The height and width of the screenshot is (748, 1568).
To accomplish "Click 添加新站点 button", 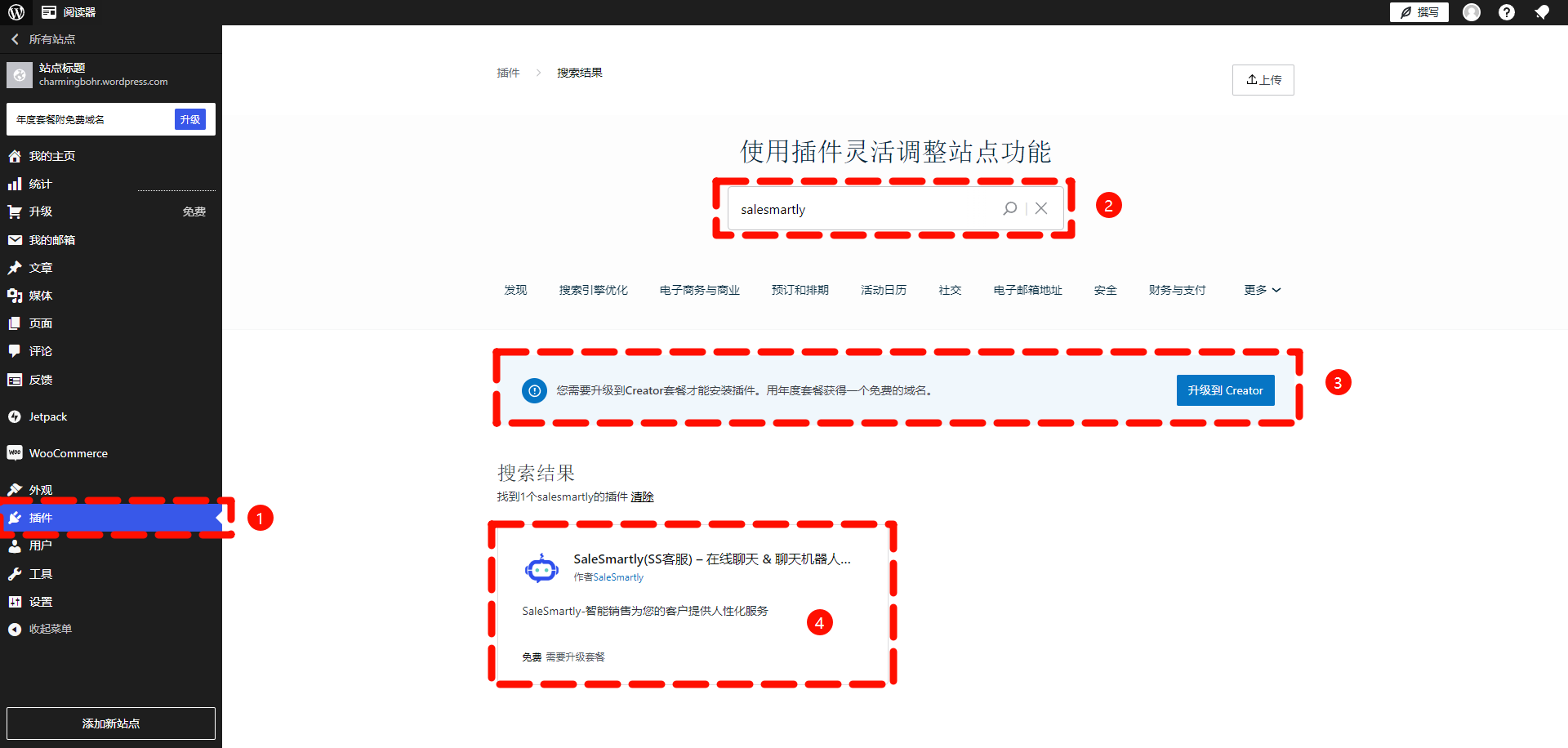I will coord(111,724).
